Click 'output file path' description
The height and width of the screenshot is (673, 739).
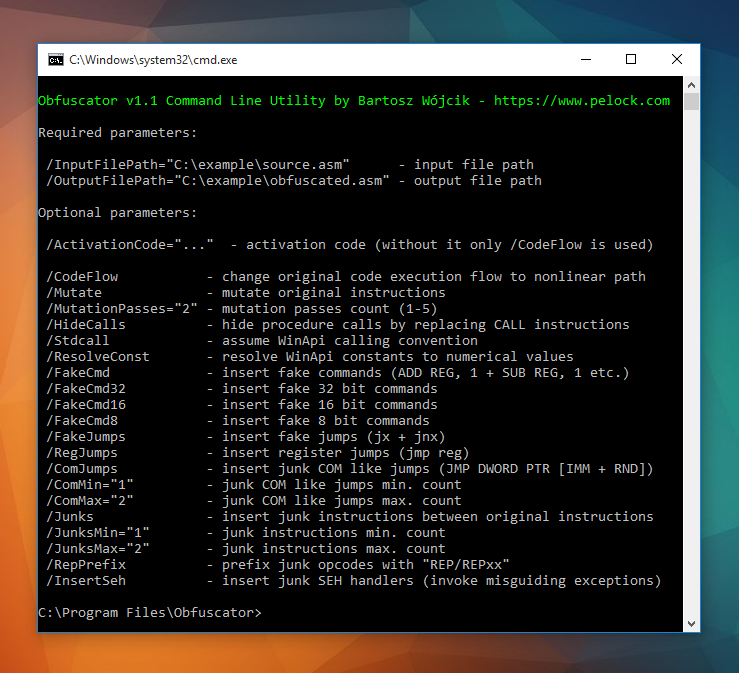(x=478, y=181)
